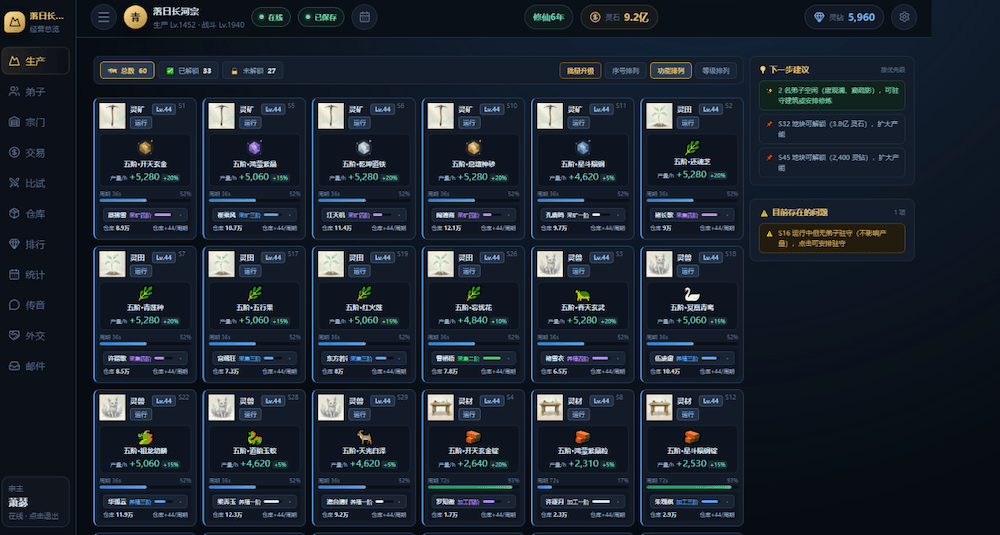Open the disciple dropdown on card S1
Image resolution: width=1000 pixels, height=535 pixels.
[145, 215]
